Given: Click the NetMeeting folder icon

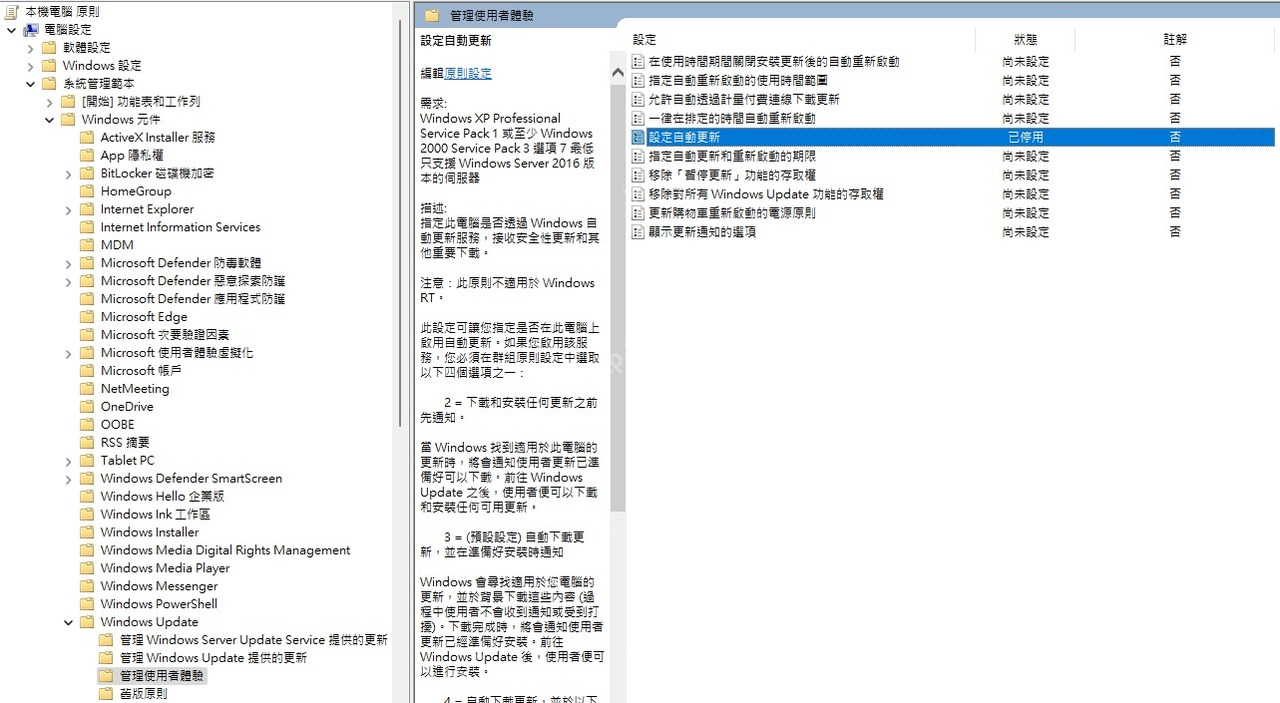Looking at the screenshot, I should [x=87, y=389].
